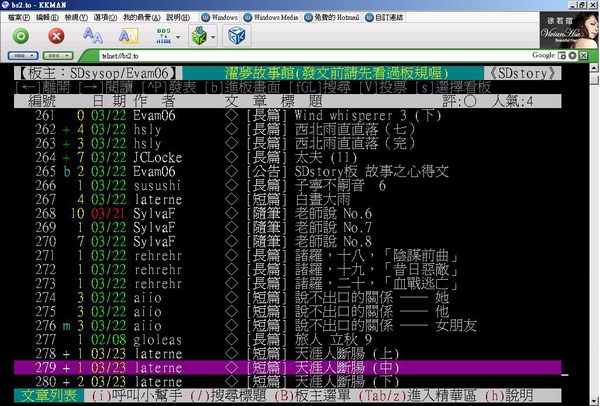Click the BBS HTML conversion icon
The width and height of the screenshot is (600, 406).
pyautogui.click(x=164, y=36)
